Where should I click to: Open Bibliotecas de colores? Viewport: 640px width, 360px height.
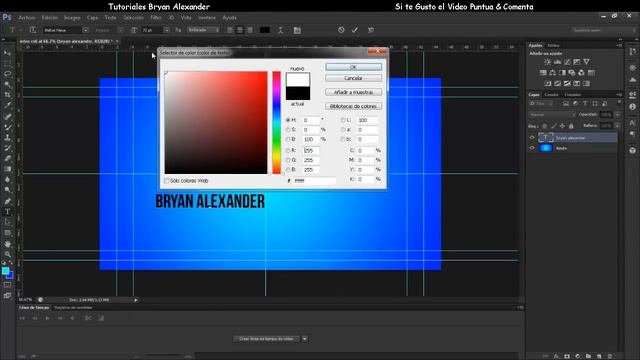tap(353, 106)
